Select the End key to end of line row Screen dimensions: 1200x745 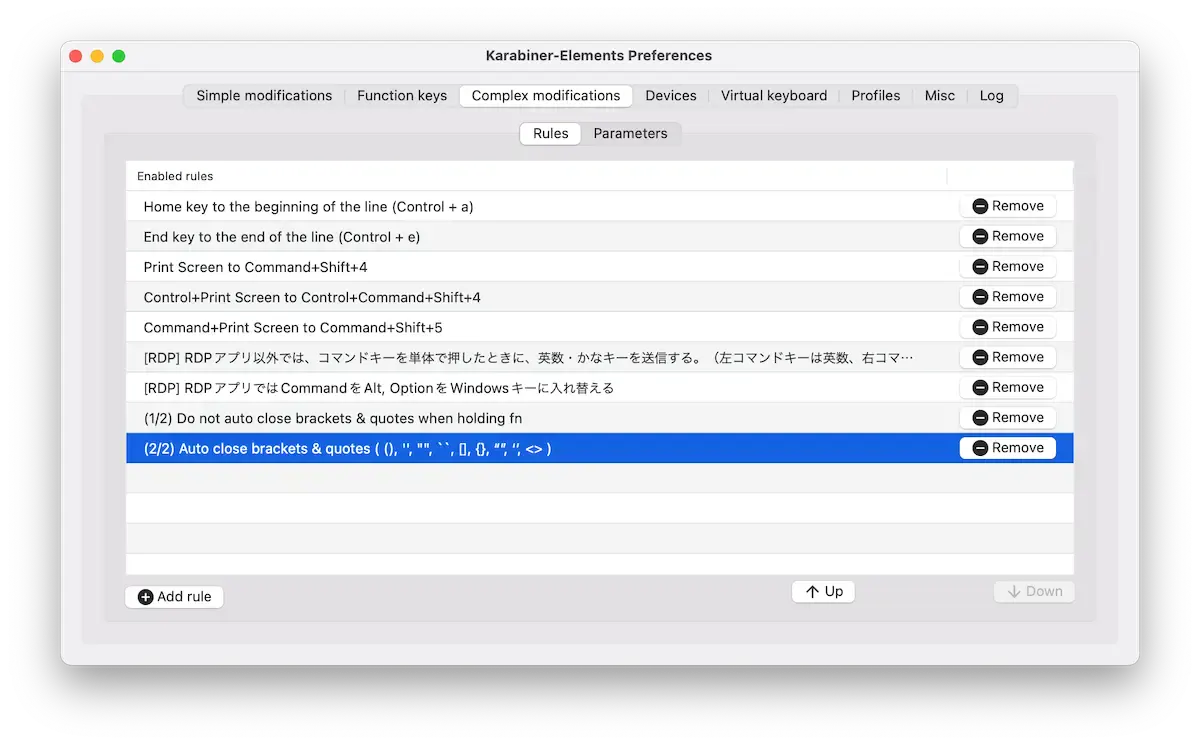coord(600,236)
